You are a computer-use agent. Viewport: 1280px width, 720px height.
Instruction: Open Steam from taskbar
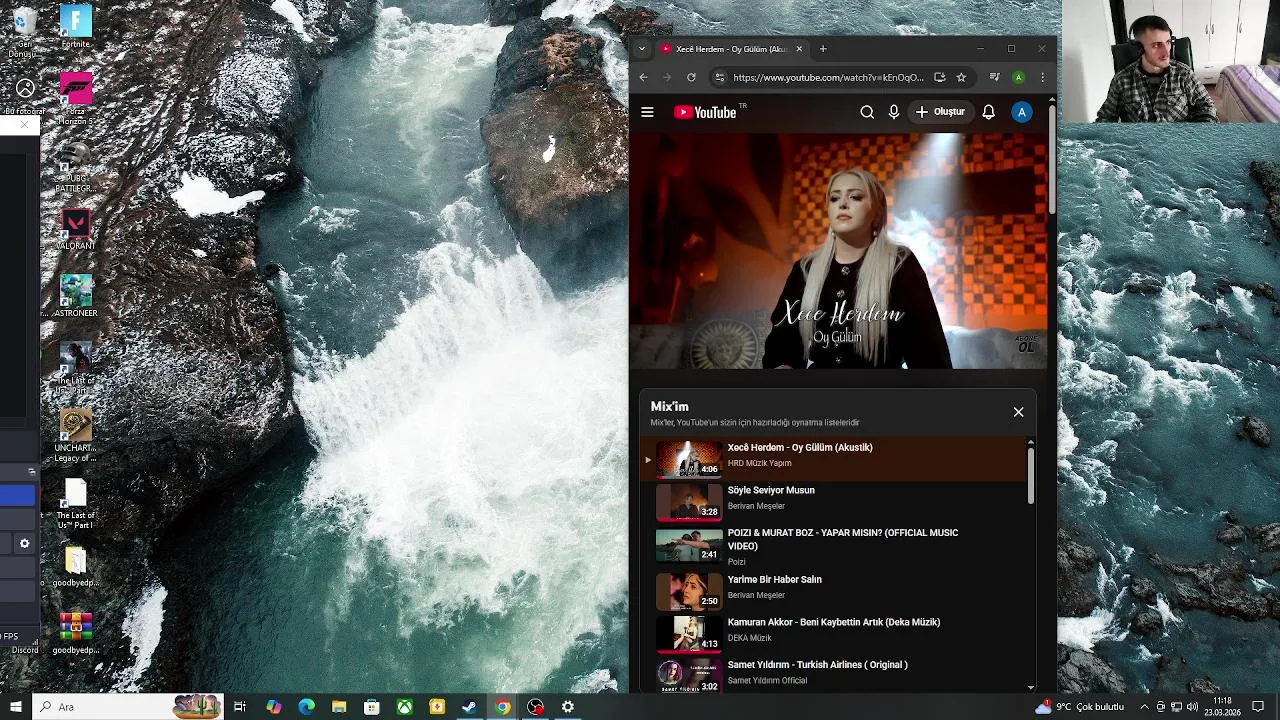tap(469, 707)
